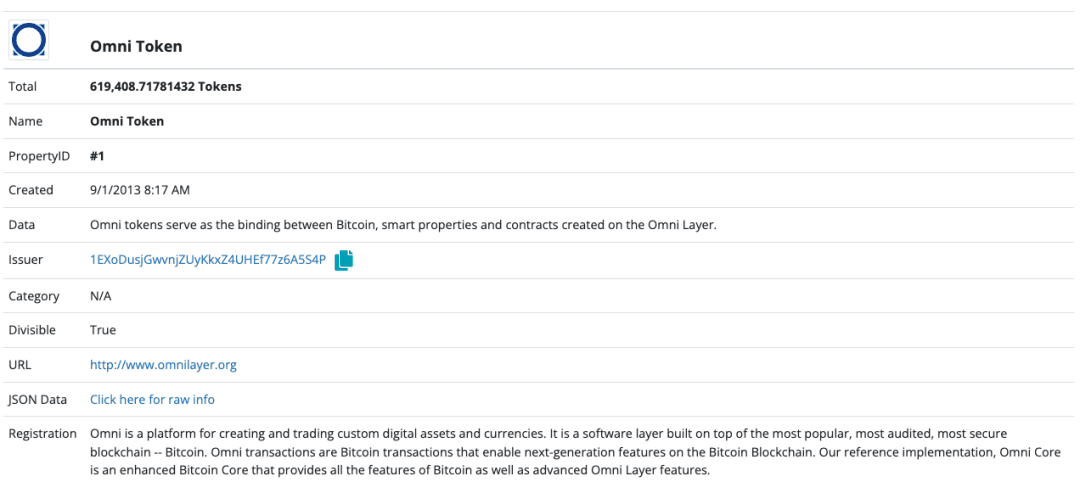This screenshot has width=1080, height=493.
Task: Open the raw info JSON link
Action: (x=152, y=399)
